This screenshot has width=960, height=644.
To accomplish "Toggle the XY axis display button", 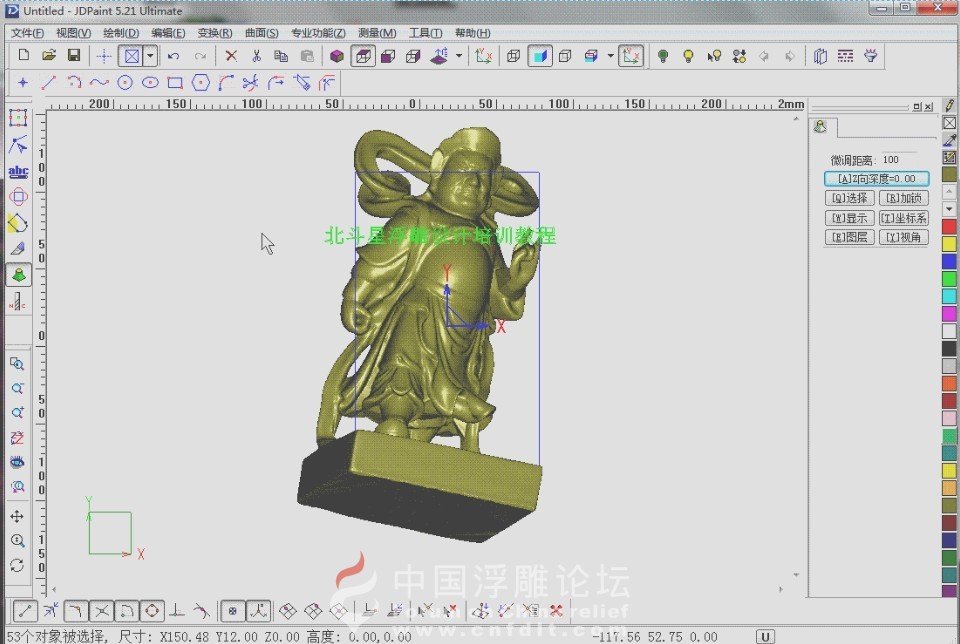I will click(x=630, y=56).
